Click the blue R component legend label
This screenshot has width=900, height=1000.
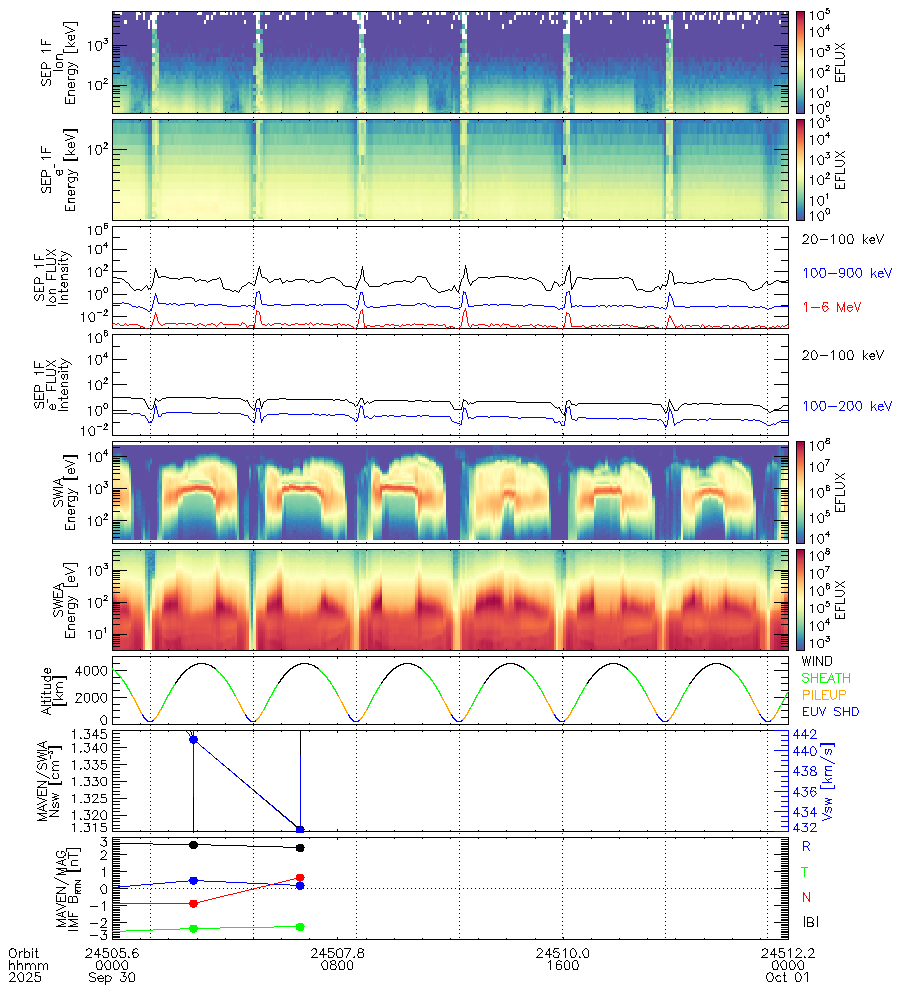806,845
